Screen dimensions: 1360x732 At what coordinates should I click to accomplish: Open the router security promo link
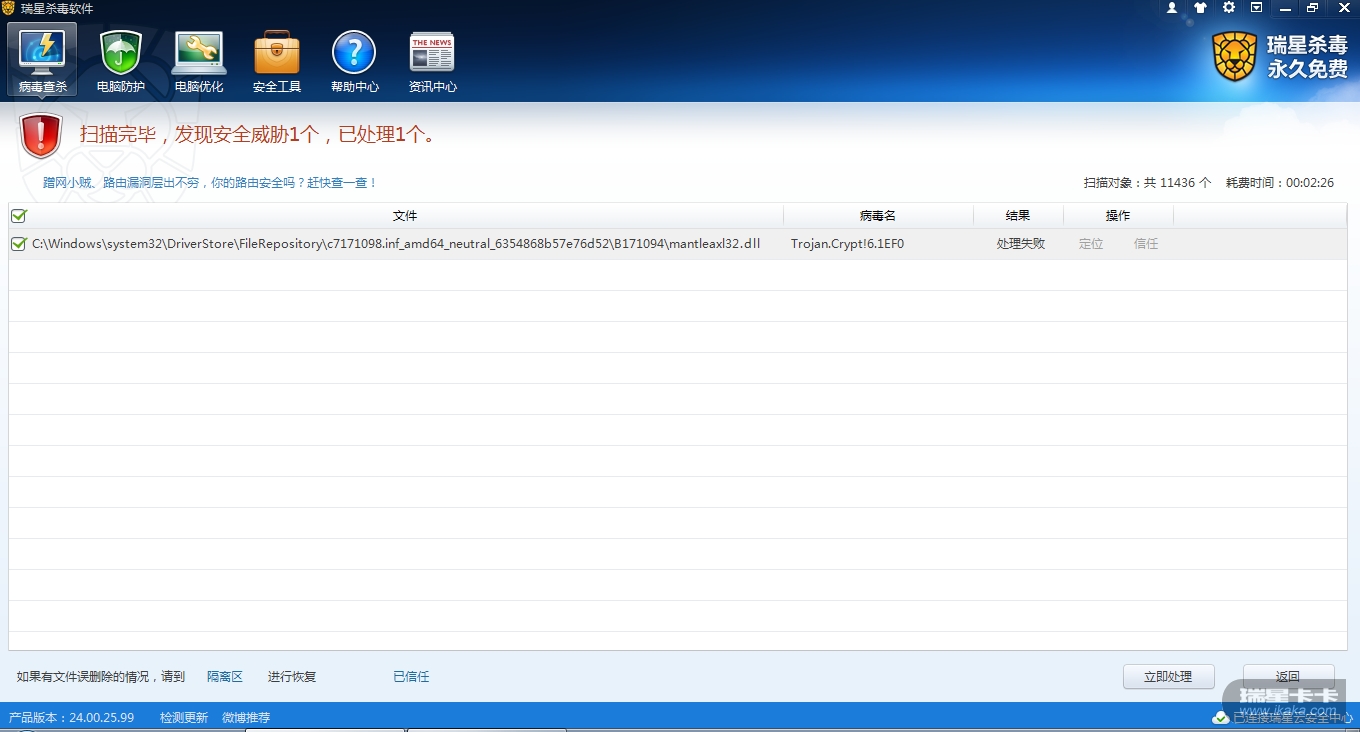point(210,183)
